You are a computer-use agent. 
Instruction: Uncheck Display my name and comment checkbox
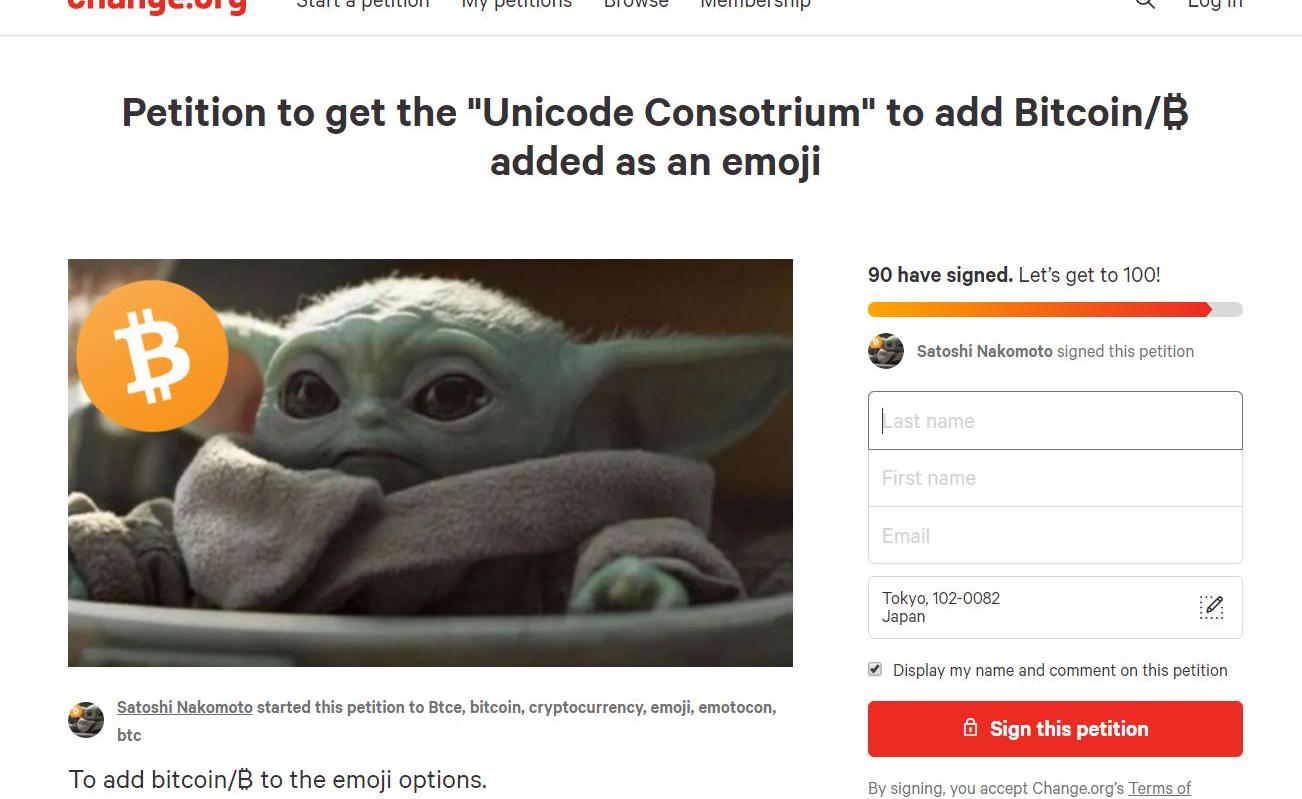point(875,669)
